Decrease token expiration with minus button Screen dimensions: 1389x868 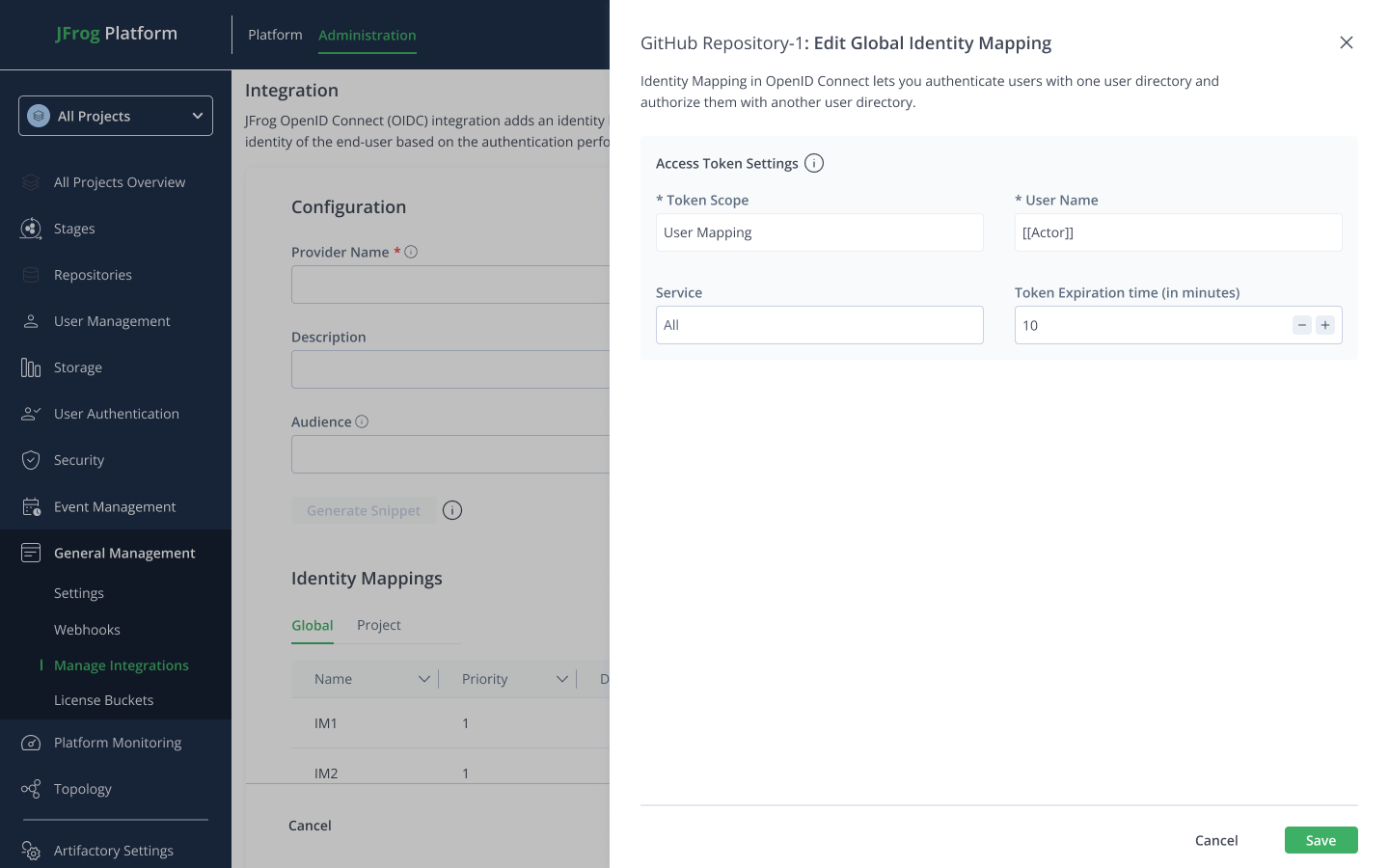[x=1302, y=325]
